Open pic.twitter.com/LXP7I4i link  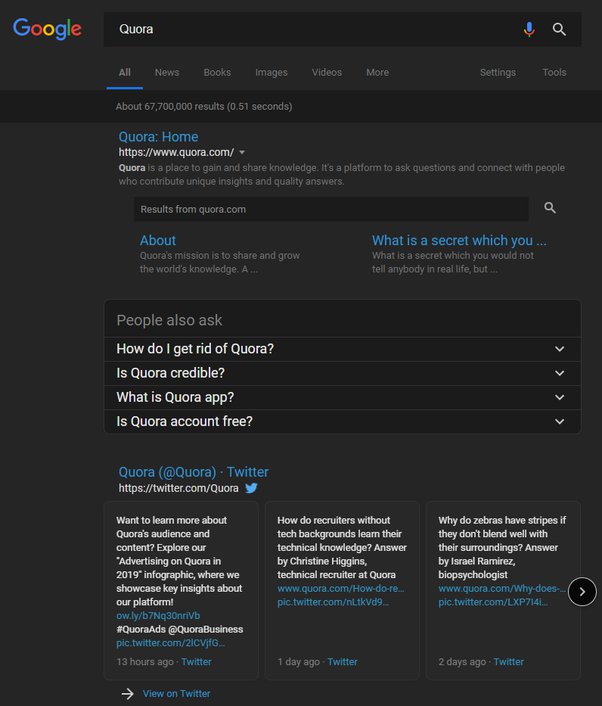pos(493,602)
